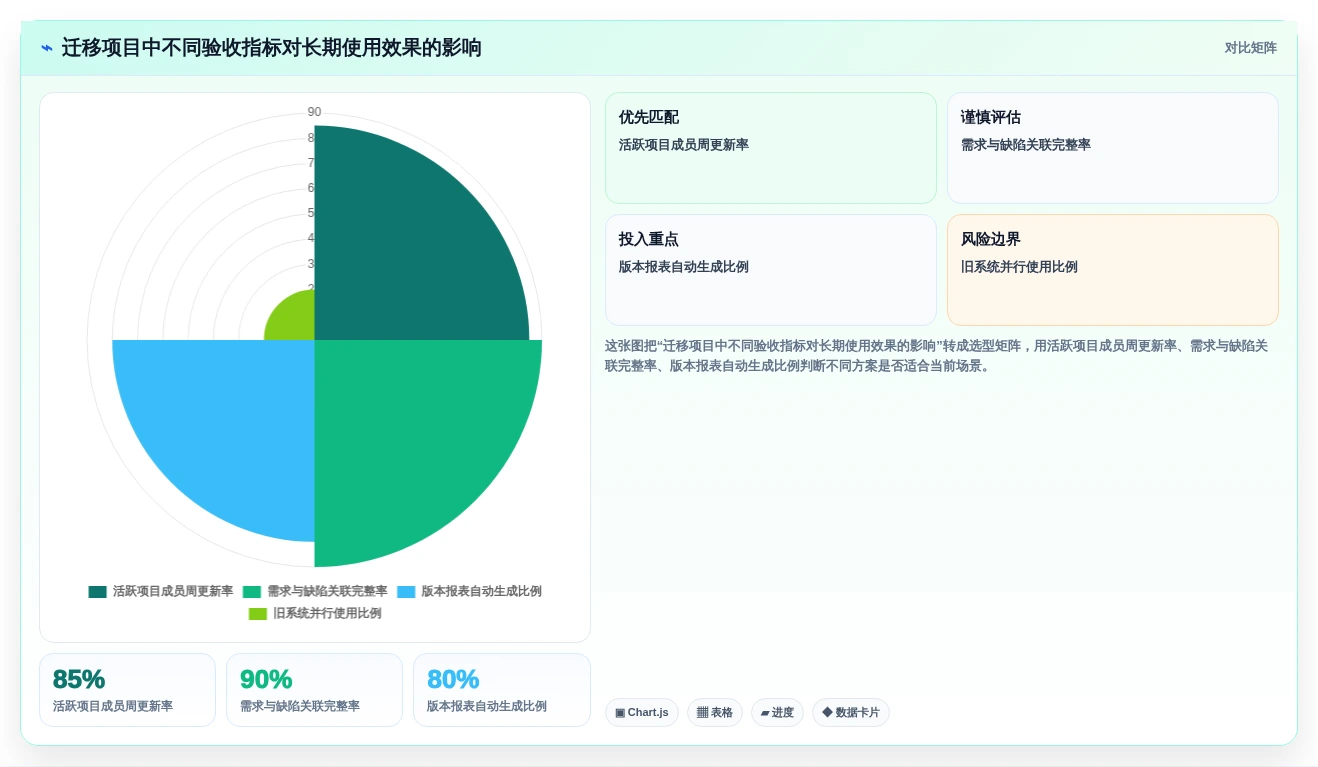The height and width of the screenshot is (767, 1318).
Task: Click the 表格 tag chip
Action: tap(715, 713)
